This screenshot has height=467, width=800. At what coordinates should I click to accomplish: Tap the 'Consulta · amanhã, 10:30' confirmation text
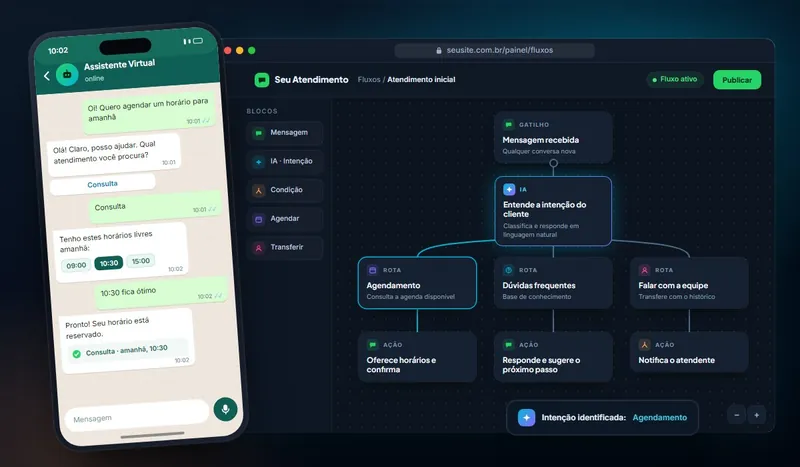point(127,350)
